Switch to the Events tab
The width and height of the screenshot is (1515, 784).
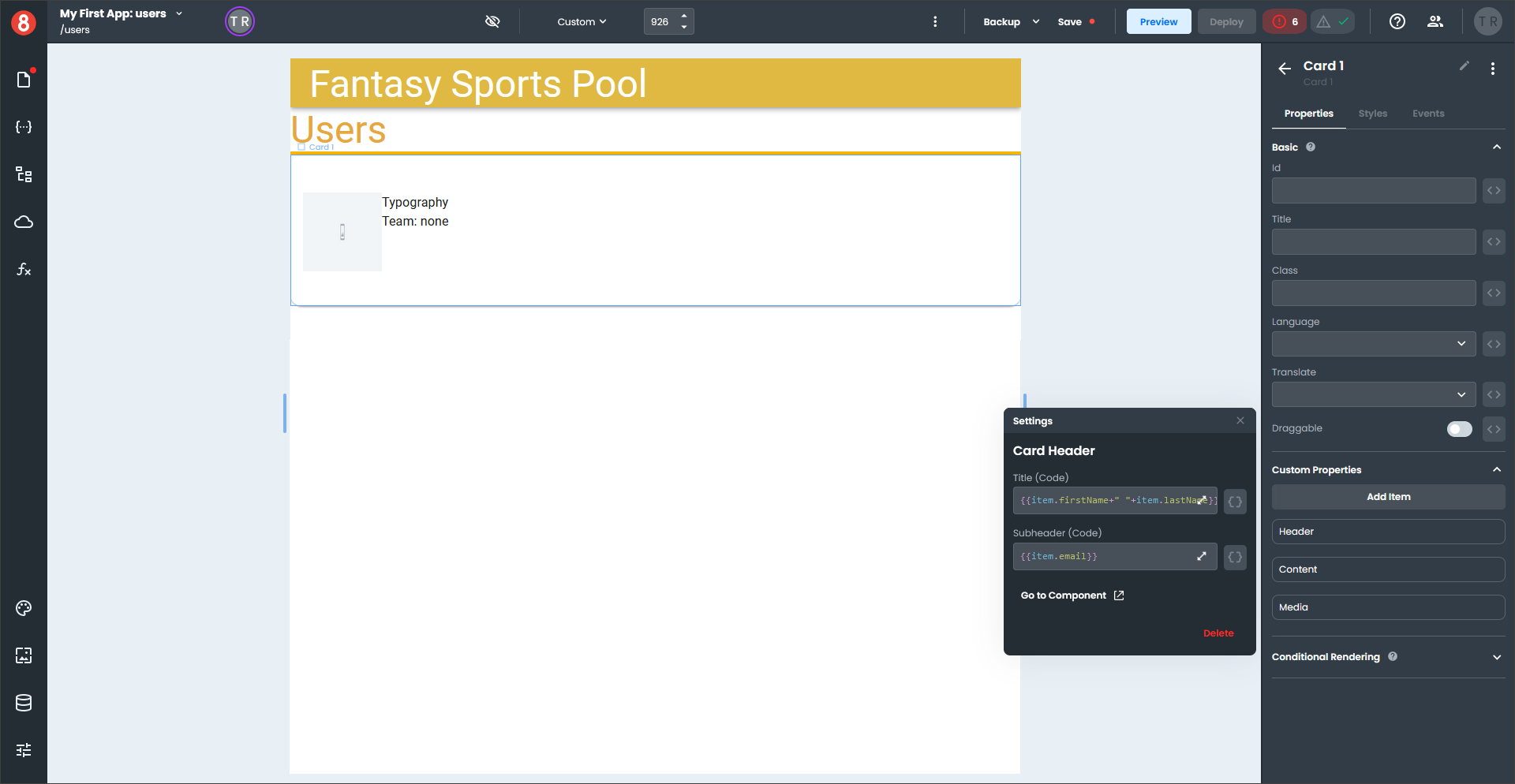point(1428,114)
